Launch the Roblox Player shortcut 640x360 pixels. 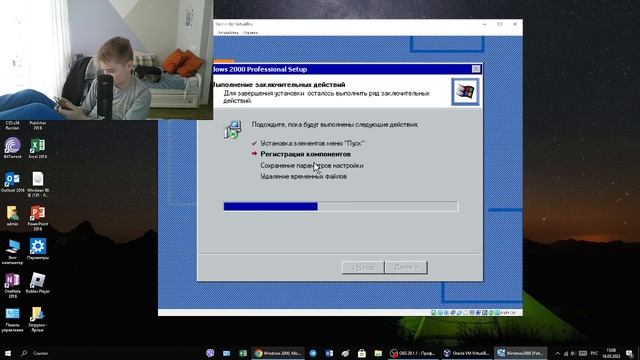(38, 283)
